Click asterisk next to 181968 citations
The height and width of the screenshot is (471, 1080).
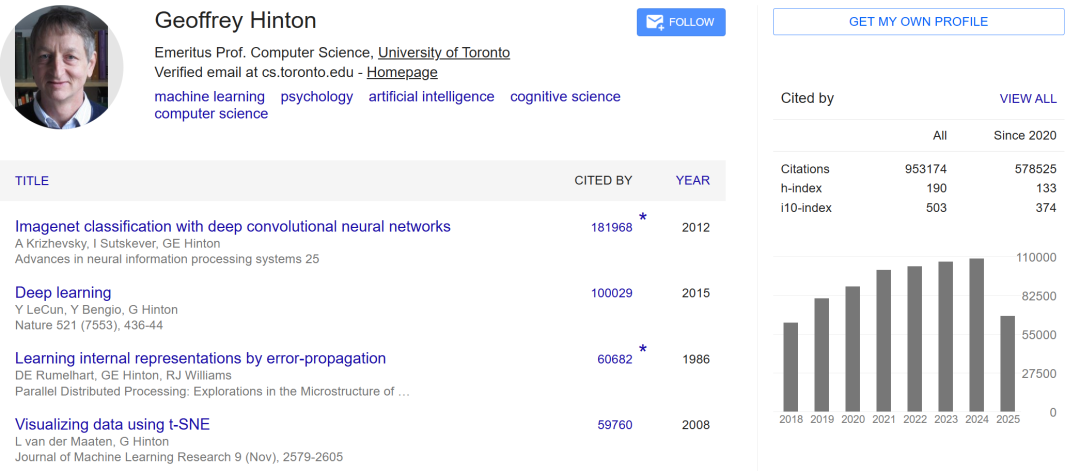coord(643,217)
